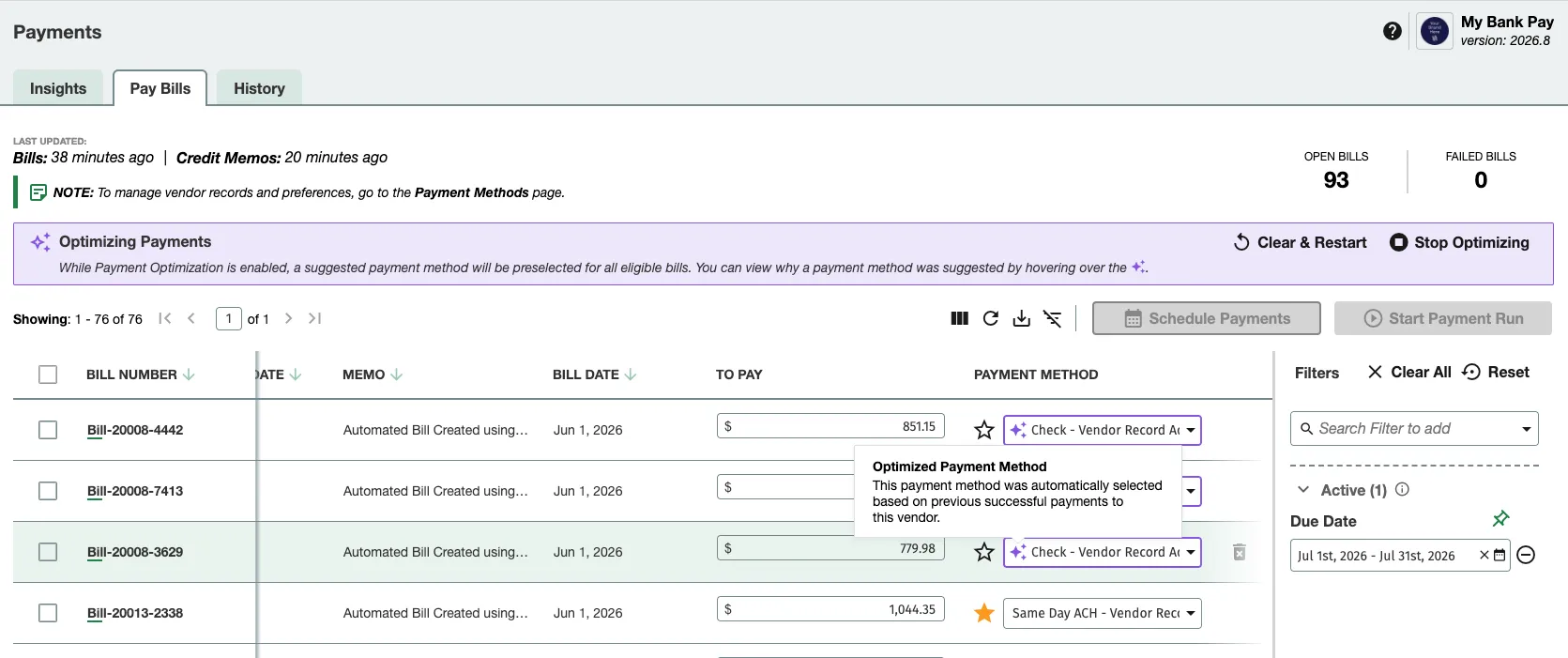Click Stop Optimizing button

pyautogui.click(x=1459, y=242)
